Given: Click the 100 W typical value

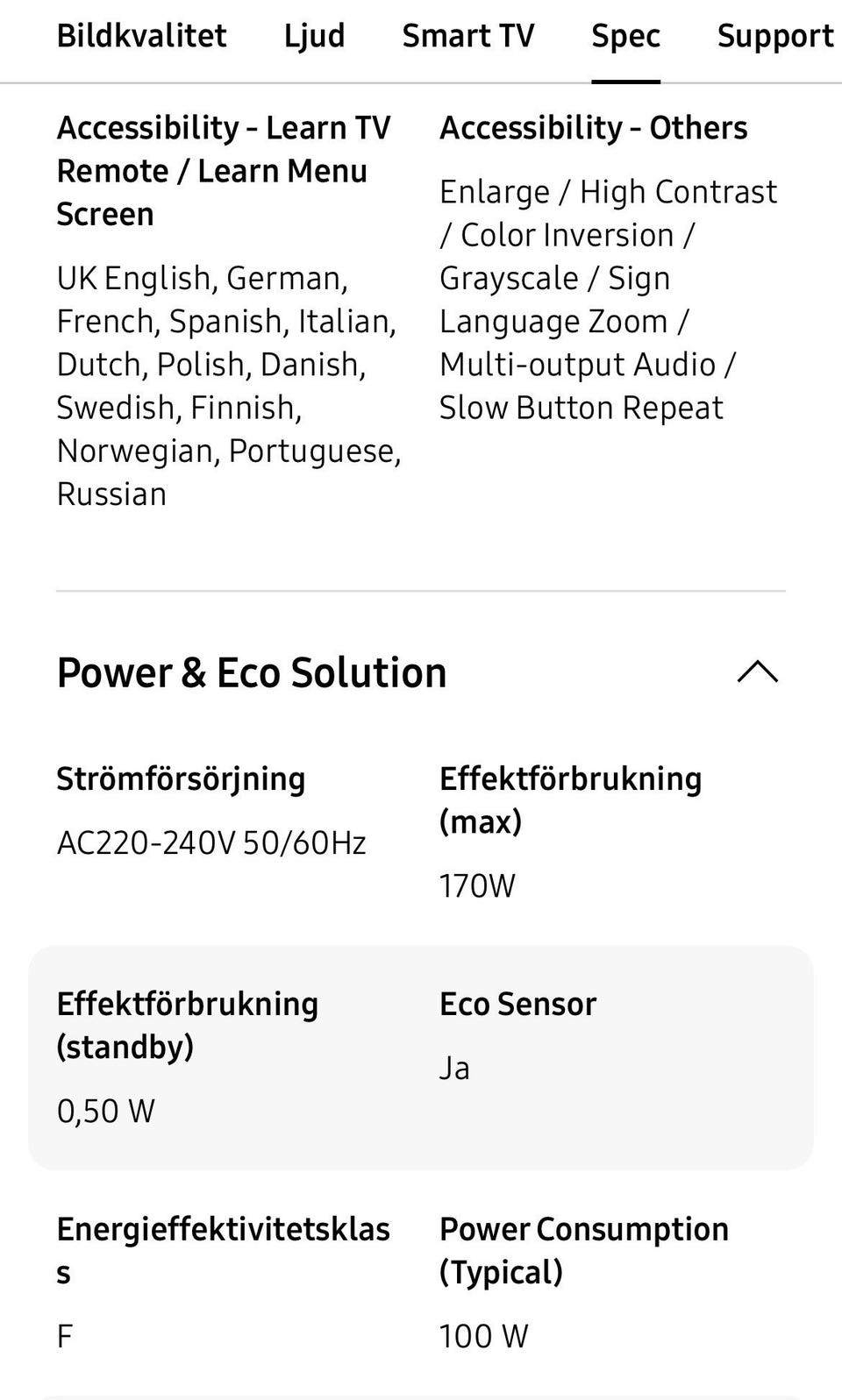Looking at the screenshot, I should (x=483, y=1336).
